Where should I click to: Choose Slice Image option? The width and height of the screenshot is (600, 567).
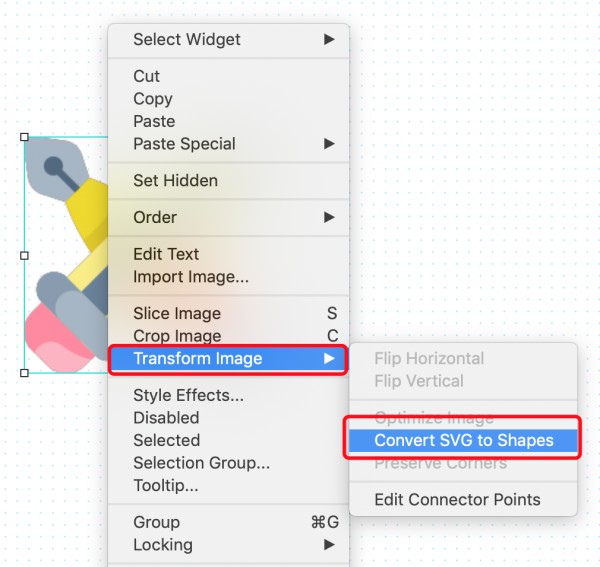(228, 313)
